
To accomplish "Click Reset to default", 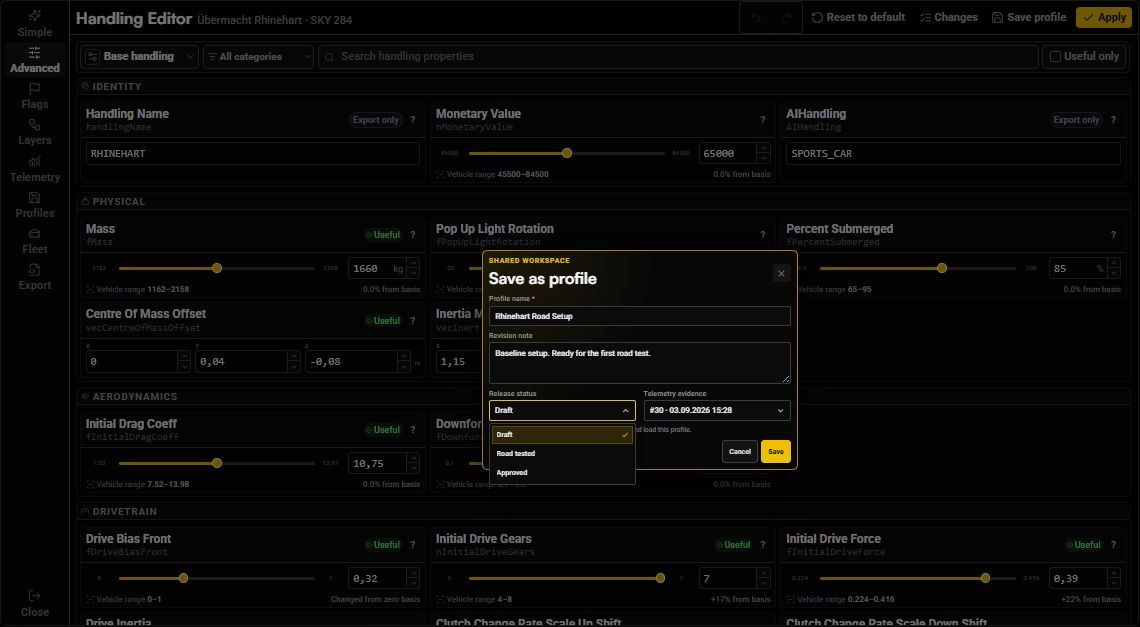I will point(859,17).
